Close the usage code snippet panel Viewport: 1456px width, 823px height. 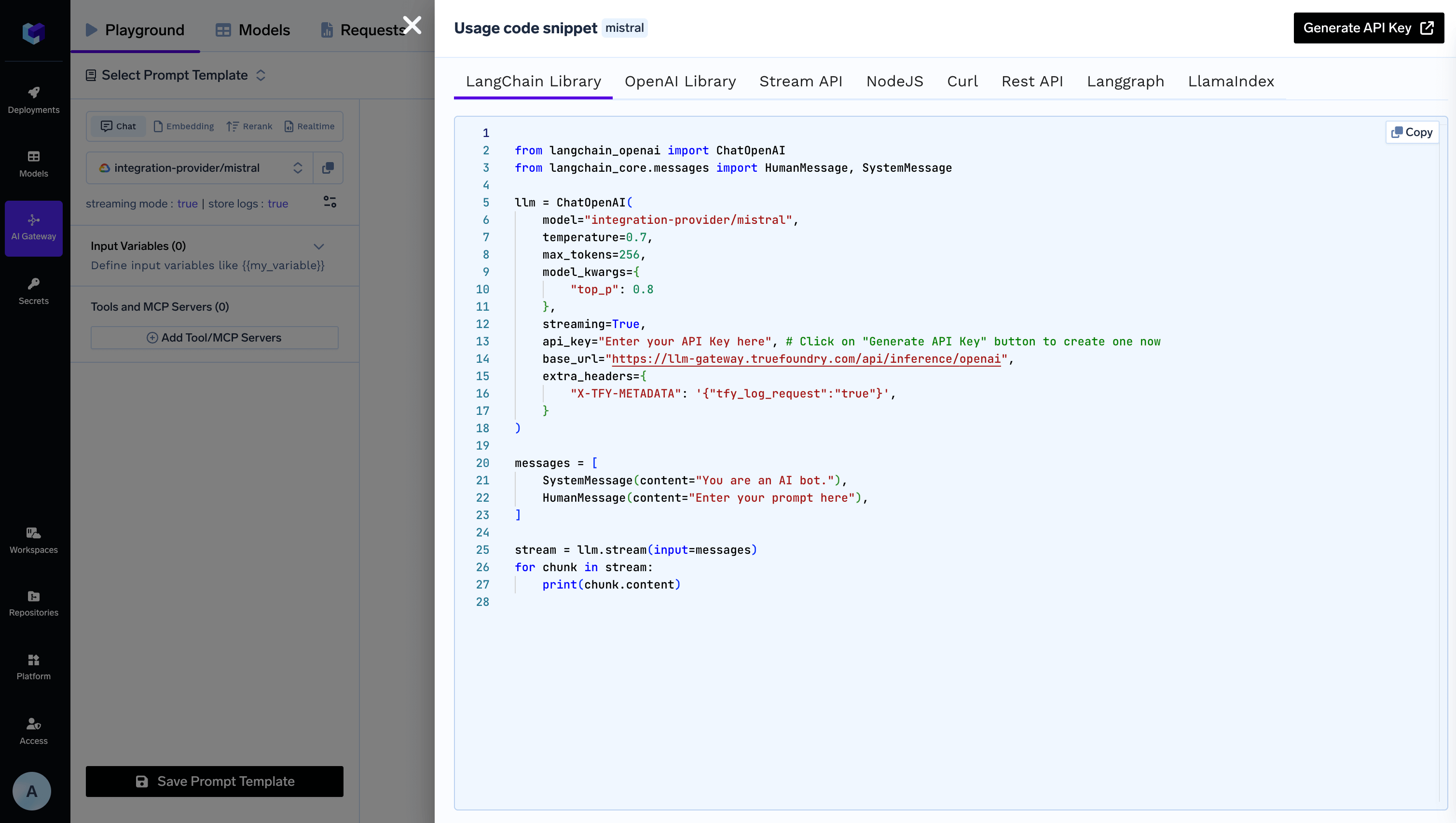(412, 25)
